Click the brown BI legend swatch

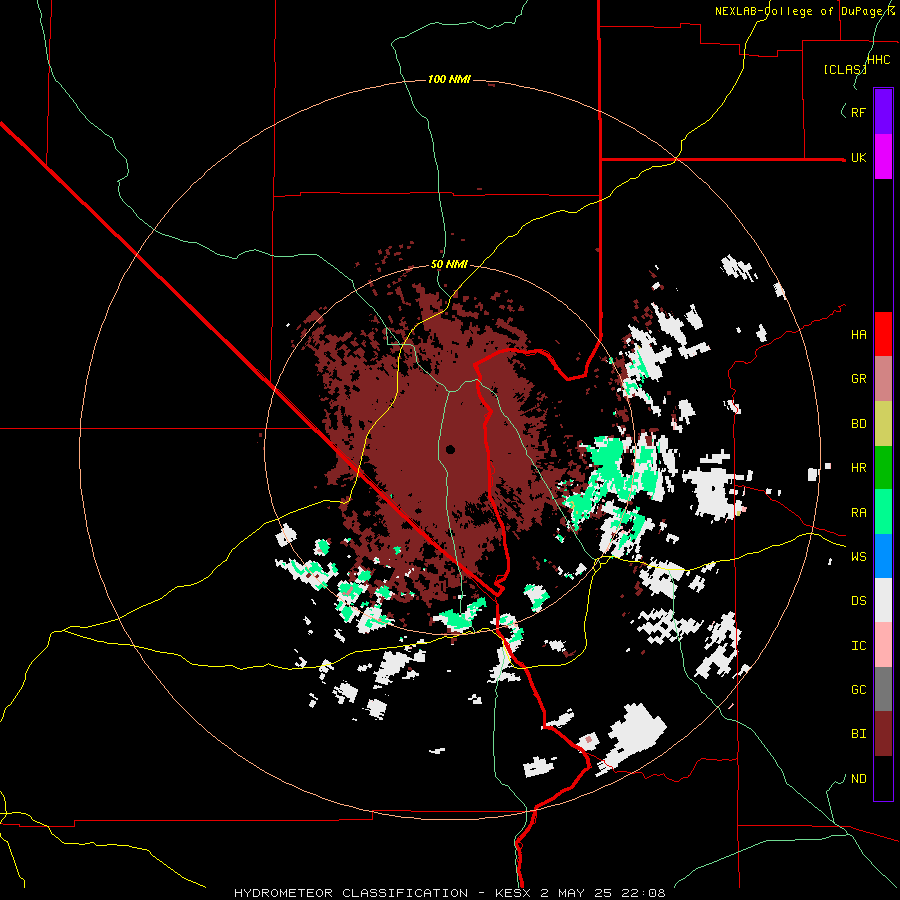pos(883,734)
